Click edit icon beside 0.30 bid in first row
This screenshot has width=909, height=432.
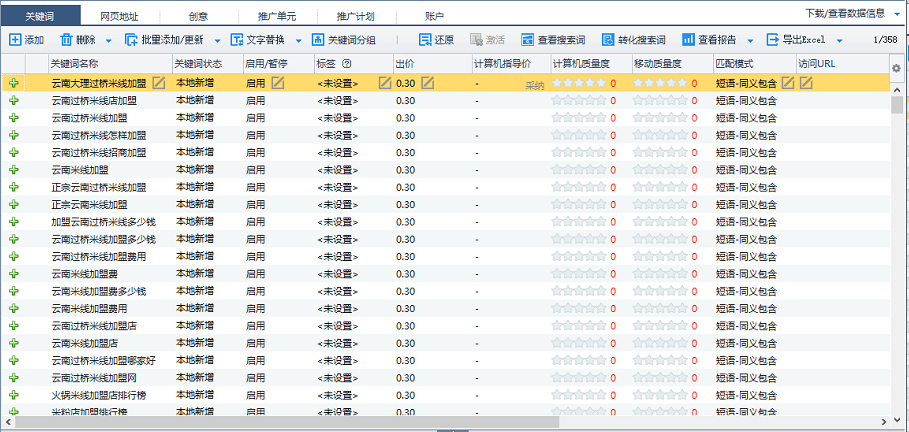tap(428, 82)
